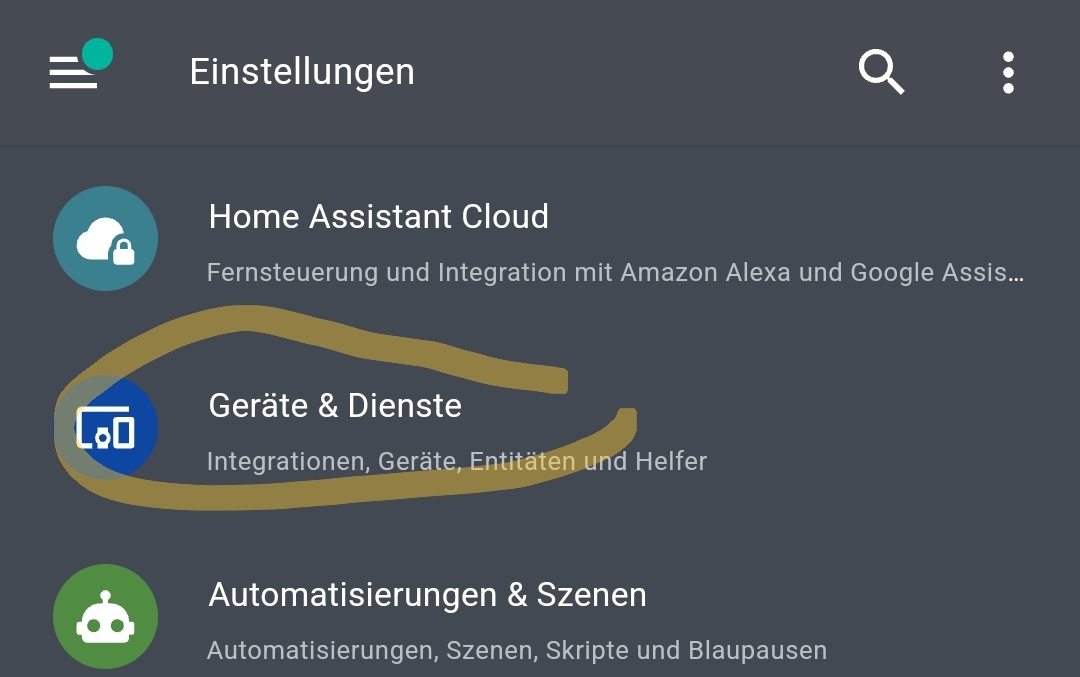Select the Geräte & Dienste title
1080x677 pixels.
(x=335, y=406)
